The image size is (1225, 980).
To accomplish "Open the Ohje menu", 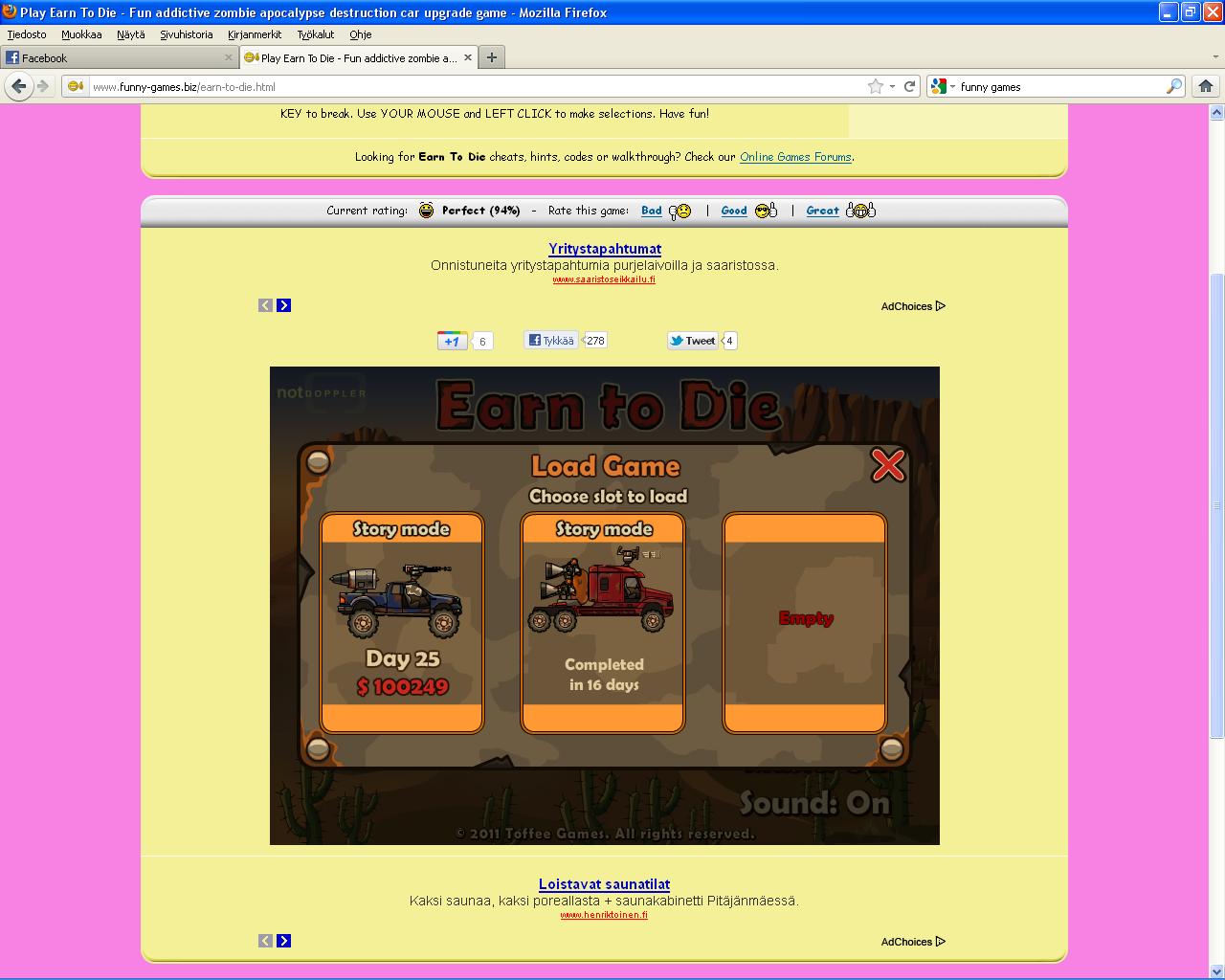I will click(361, 34).
